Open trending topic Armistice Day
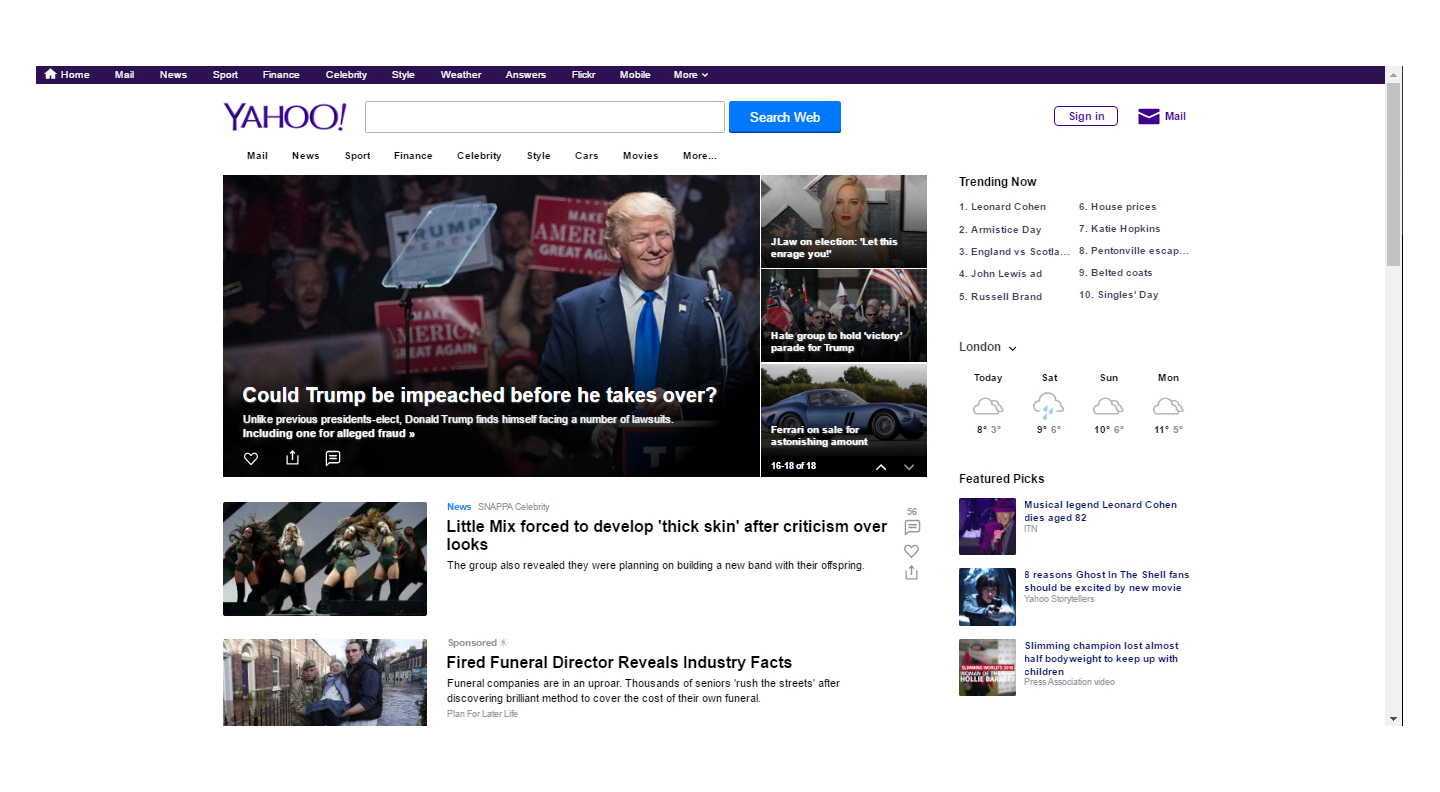Viewport: 1440px width, 792px height. 1006,230
